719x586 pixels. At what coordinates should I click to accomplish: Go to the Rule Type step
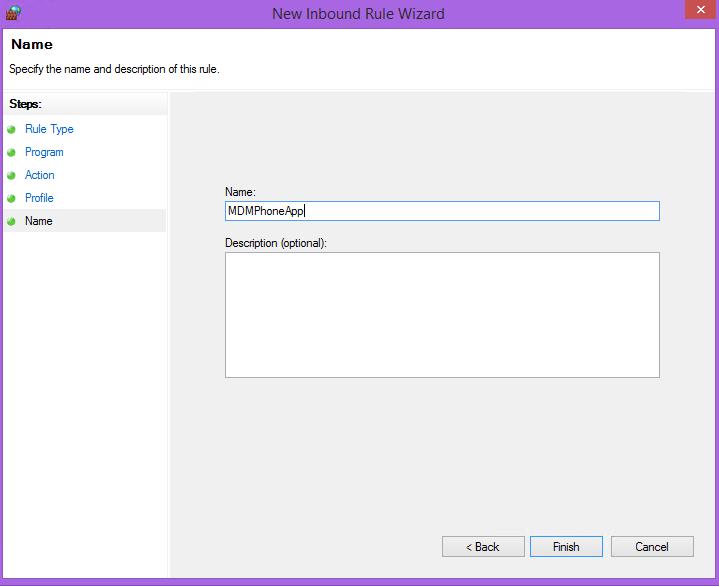click(49, 129)
